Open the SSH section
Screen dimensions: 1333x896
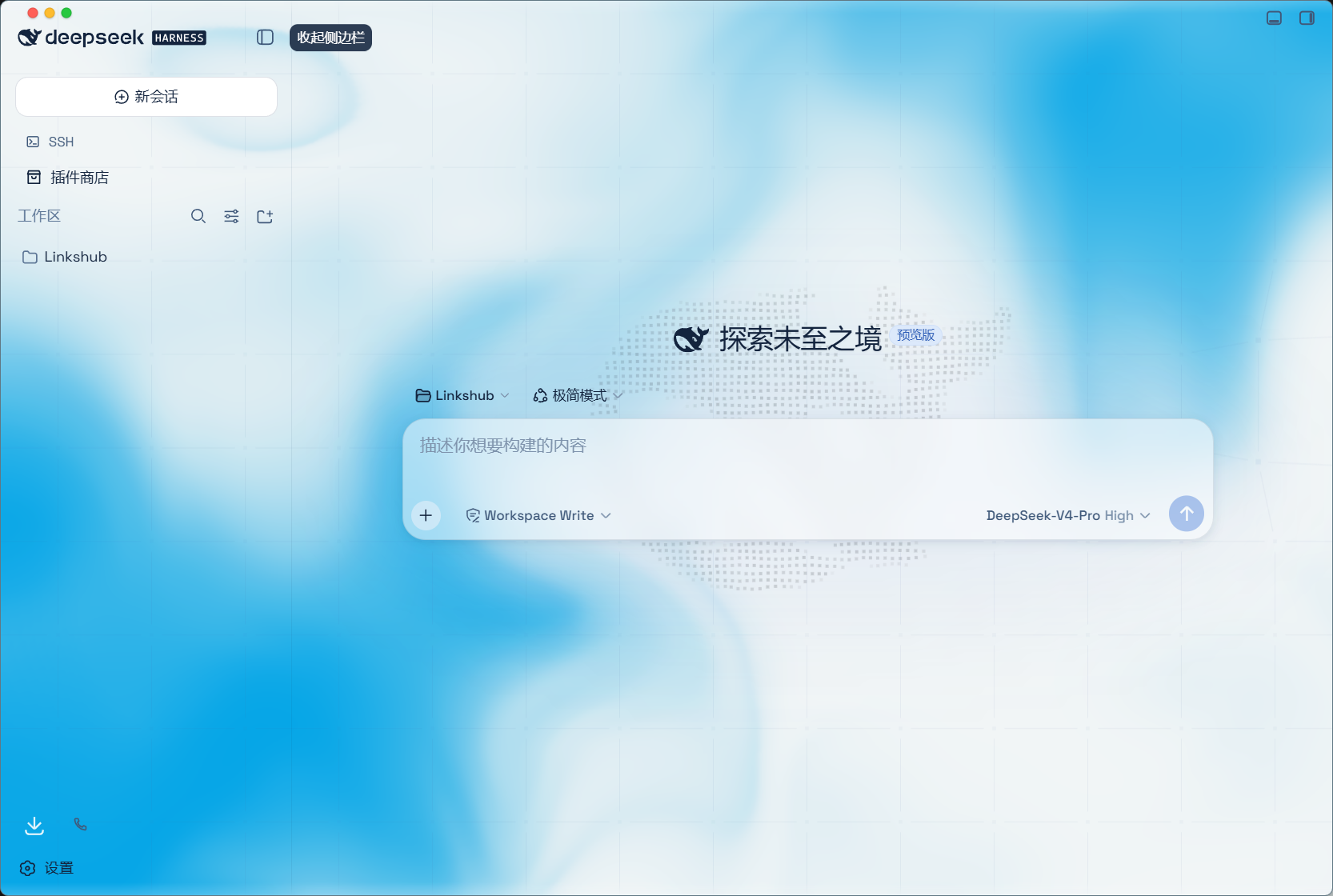50,142
